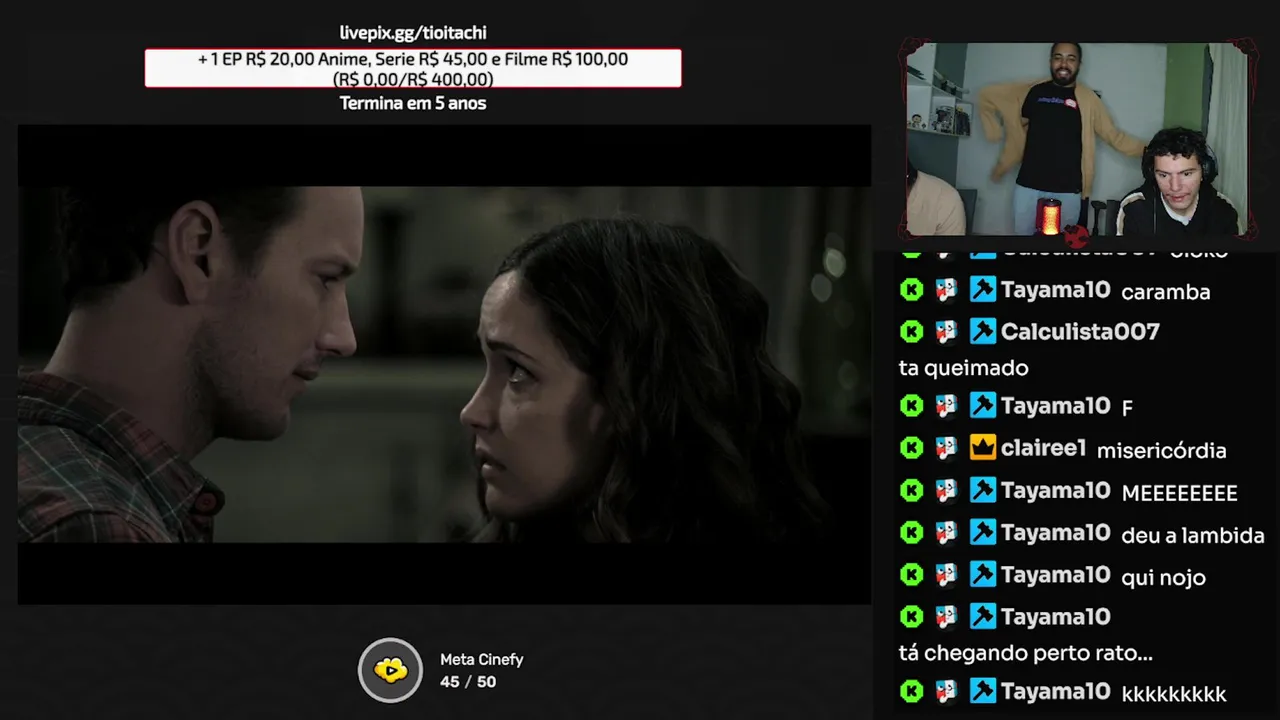Click the yellow Cinefy logo circle icon
This screenshot has height=720, width=1280.
[391, 670]
